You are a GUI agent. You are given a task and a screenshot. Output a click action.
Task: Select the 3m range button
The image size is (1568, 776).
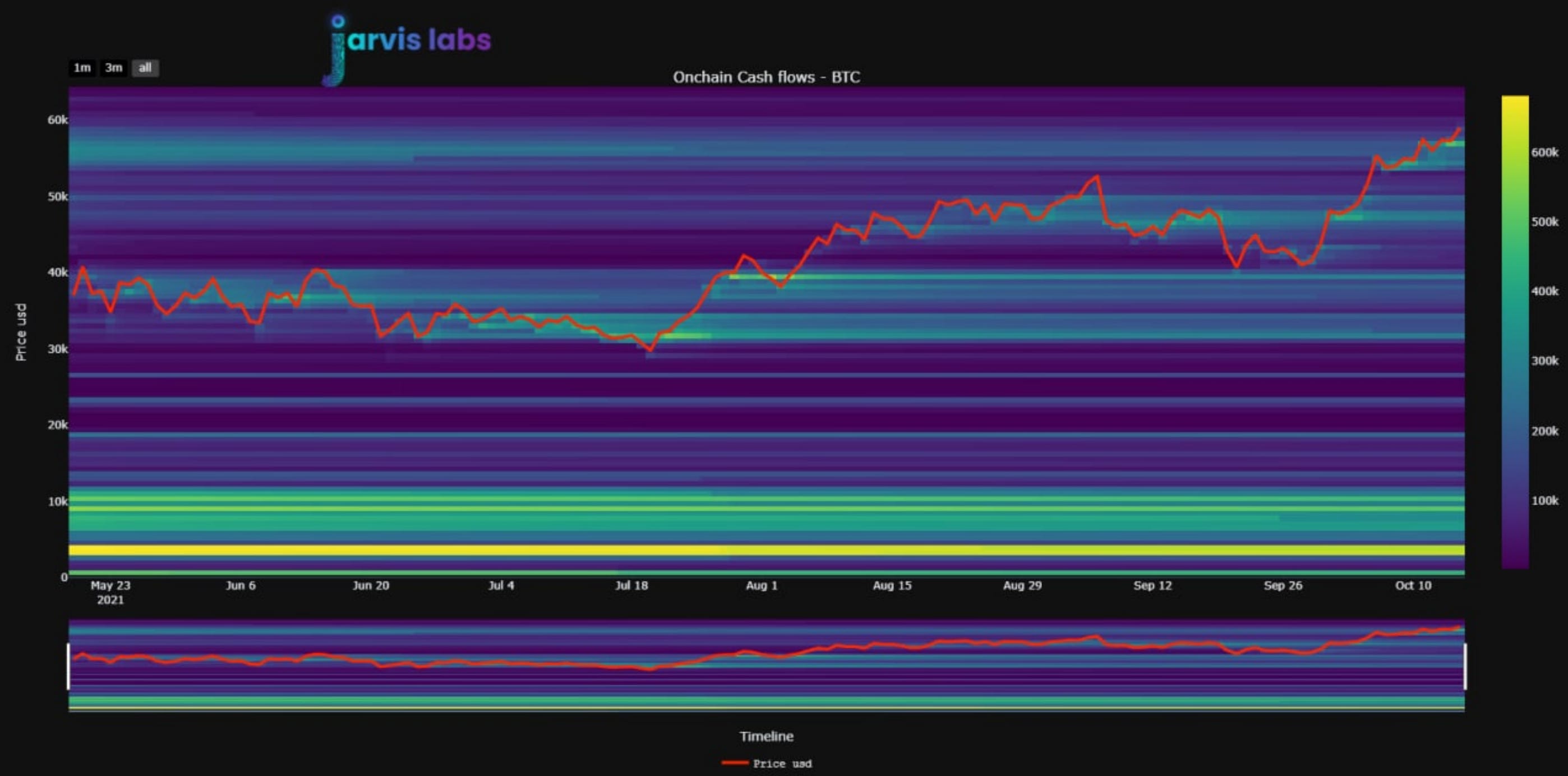(113, 67)
